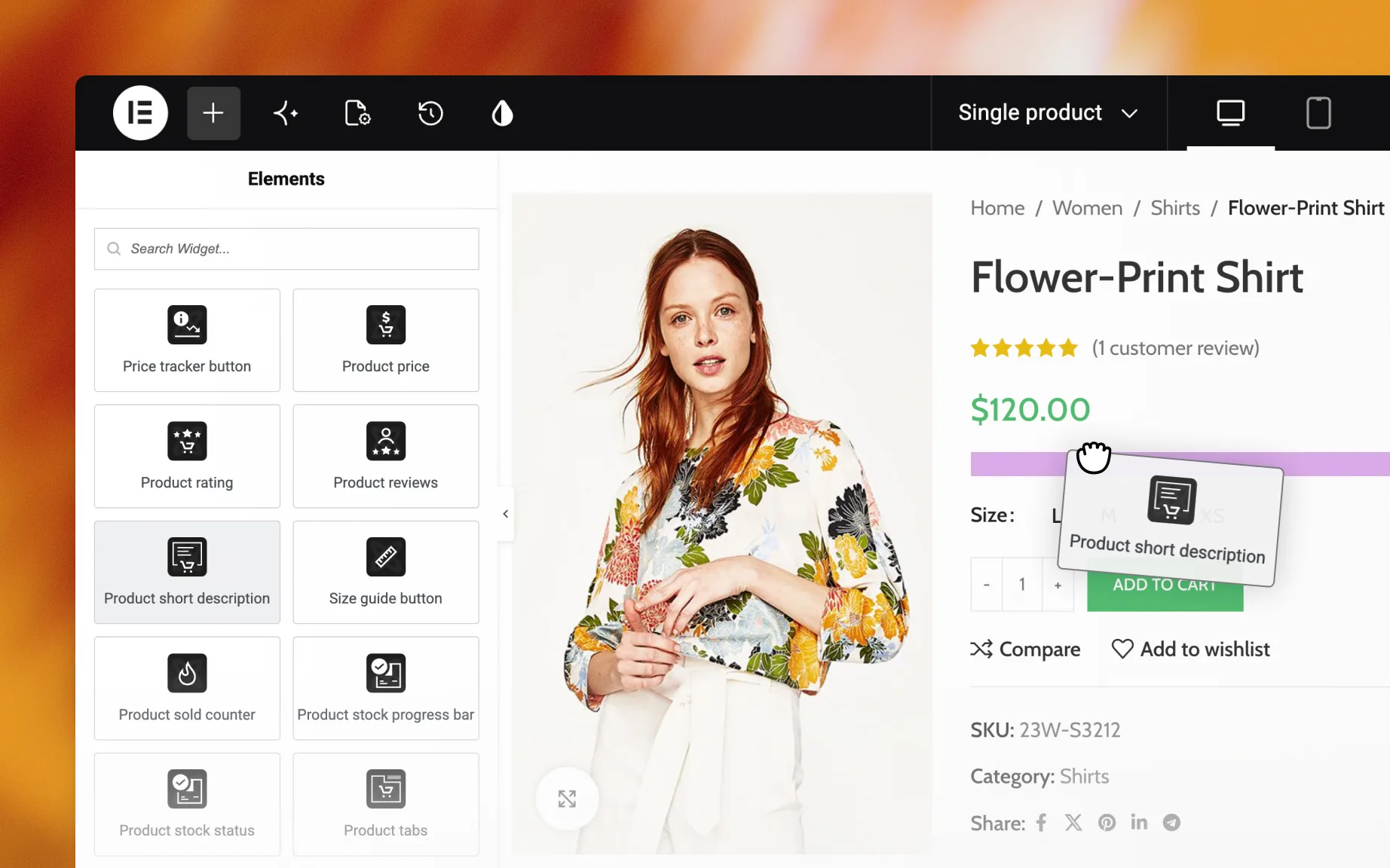
Task: Select the Price tracker button widget
Action: click(187, 340)
